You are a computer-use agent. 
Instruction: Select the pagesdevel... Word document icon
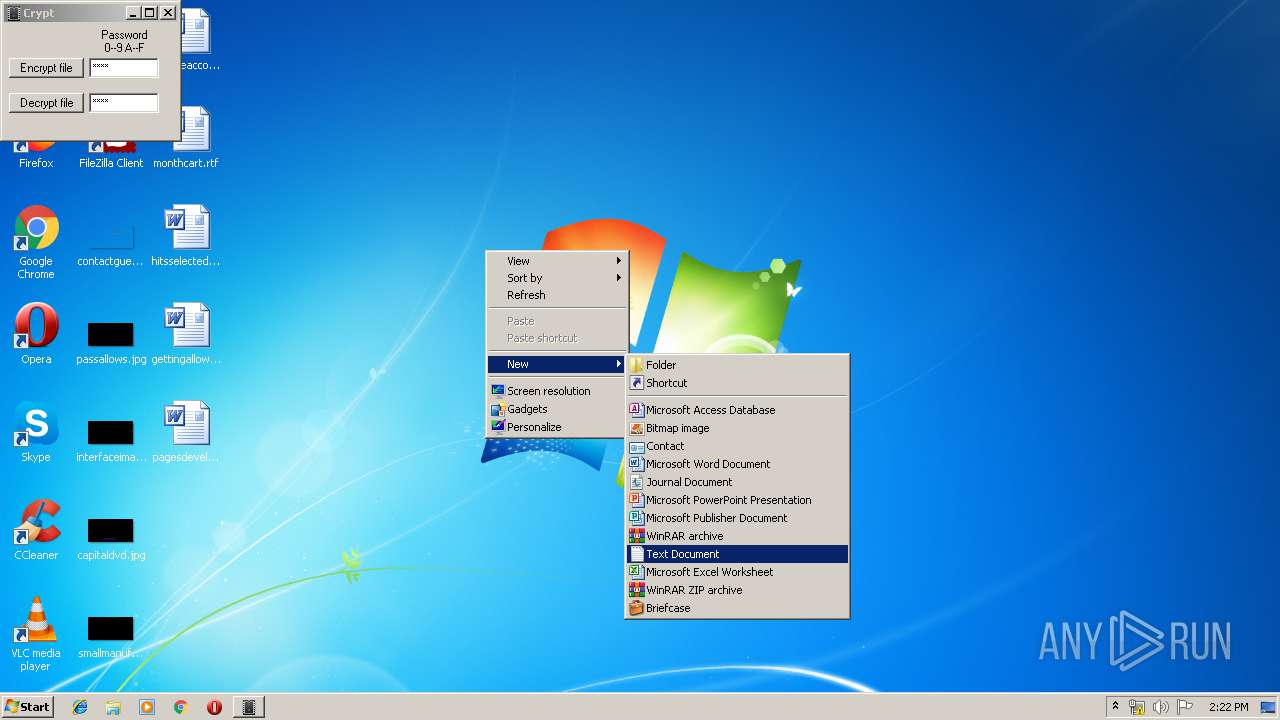(186, 432)
